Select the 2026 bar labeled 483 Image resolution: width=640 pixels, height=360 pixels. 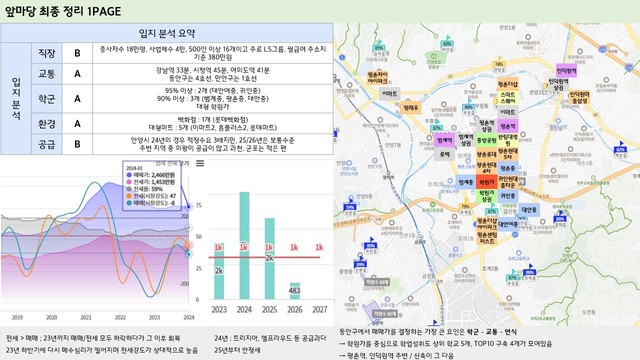295,291
